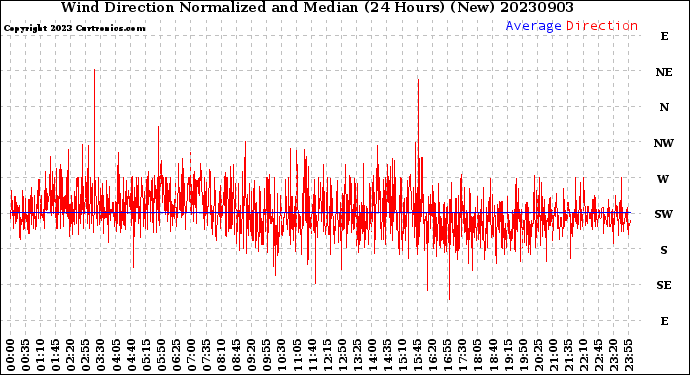Click the 16:20 time axis label
The height and width of the screenshot is (375, 690).
[433, 355]
